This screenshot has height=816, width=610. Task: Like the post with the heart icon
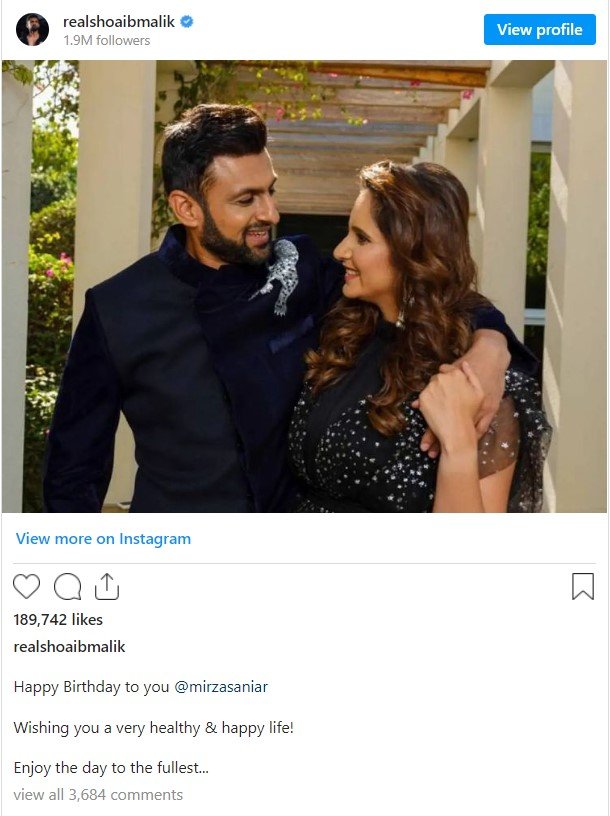click(x=27, y=586)
